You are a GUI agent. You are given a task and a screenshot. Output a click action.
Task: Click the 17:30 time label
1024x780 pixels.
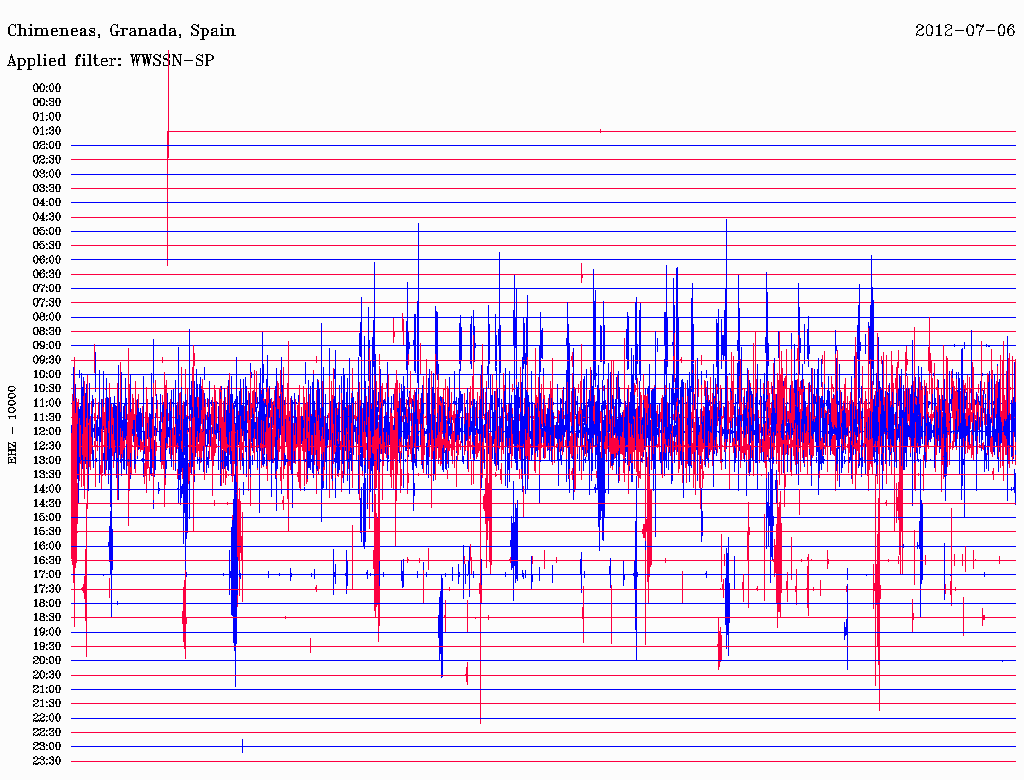47,589
